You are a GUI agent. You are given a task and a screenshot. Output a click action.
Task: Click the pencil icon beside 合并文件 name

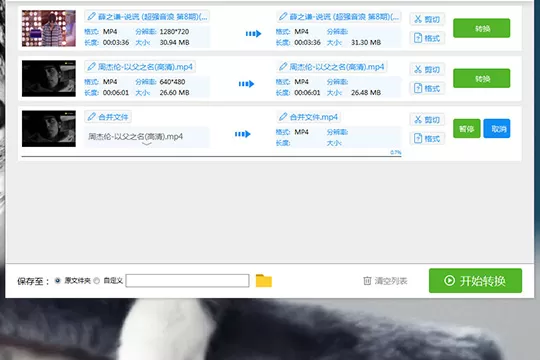click(x=91, y=117)
